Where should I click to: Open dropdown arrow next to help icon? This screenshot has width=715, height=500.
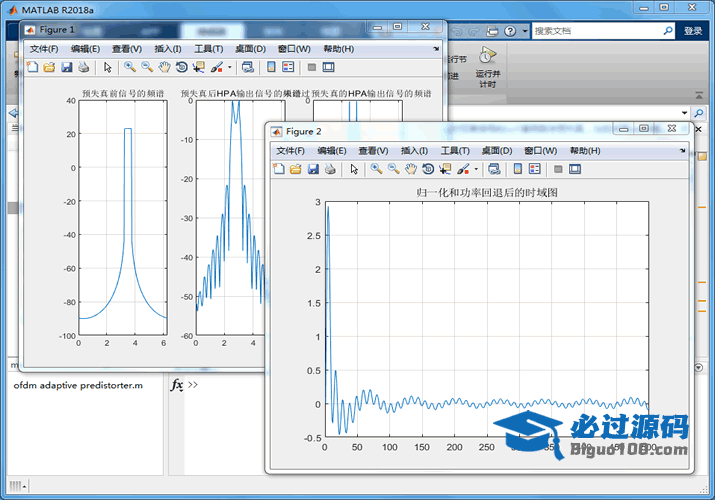525,31
